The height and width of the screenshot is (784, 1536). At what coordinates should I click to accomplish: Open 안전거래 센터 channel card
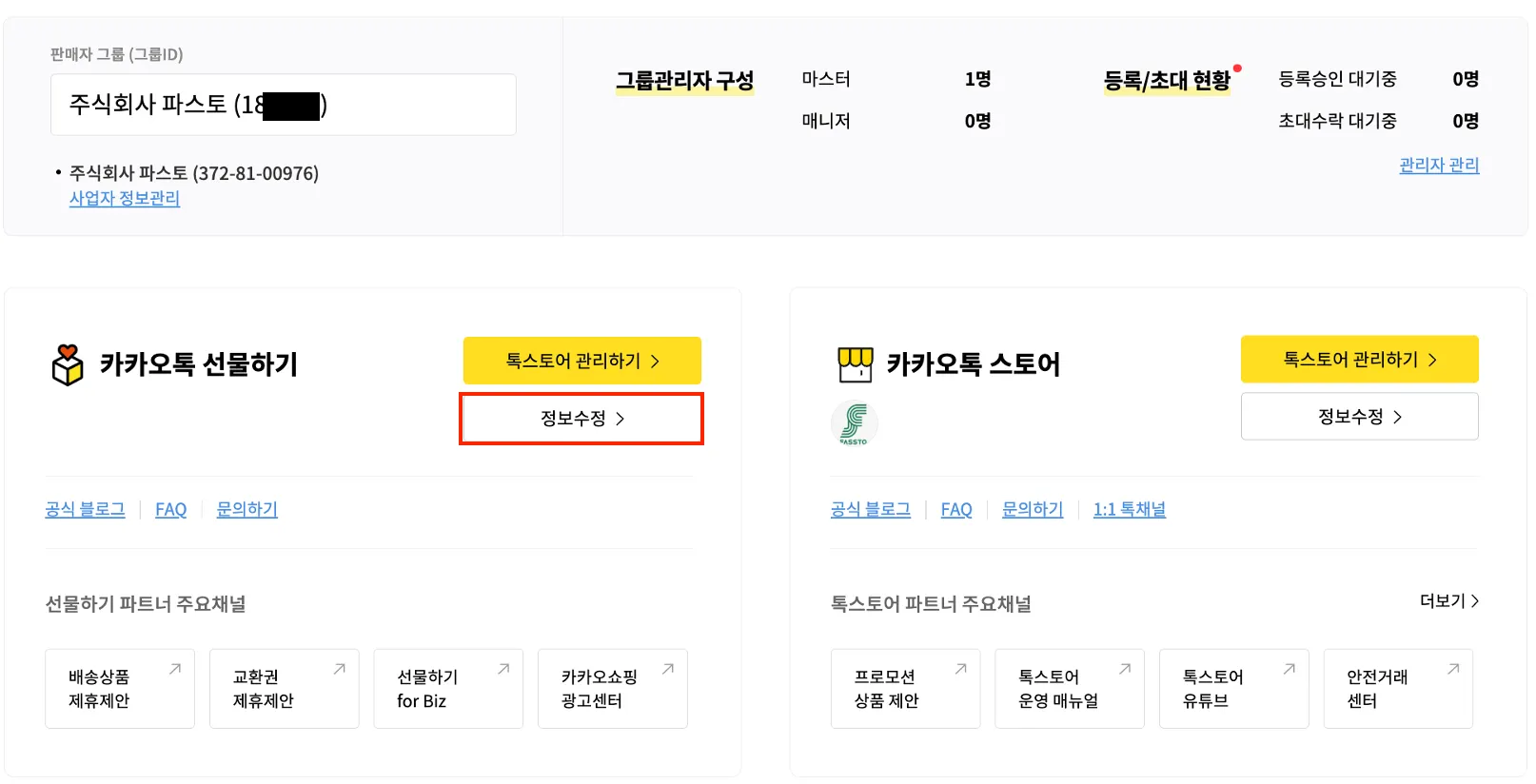tap(1397, 689)
